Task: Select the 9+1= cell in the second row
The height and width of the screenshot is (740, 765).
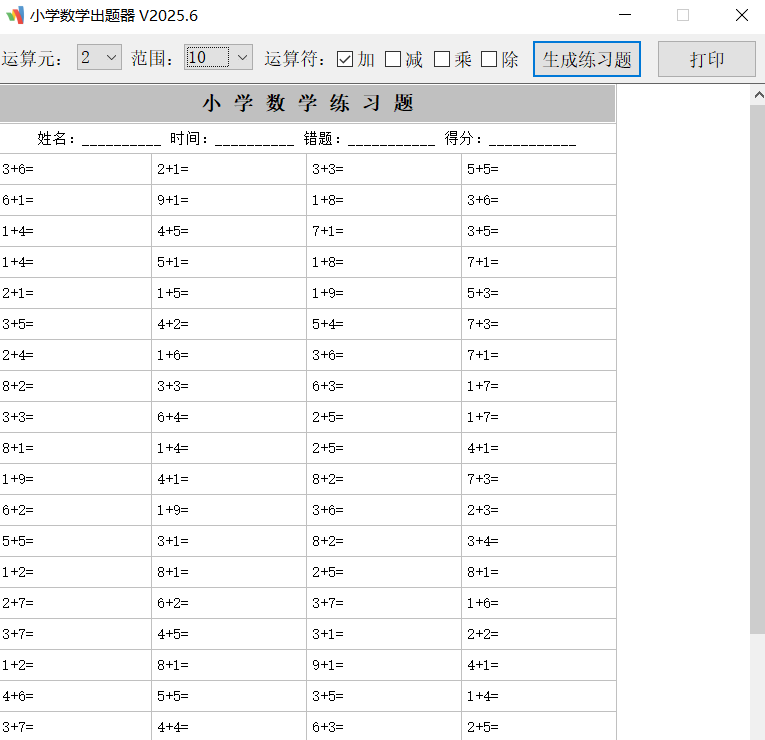Action: (x=229, y=200)
